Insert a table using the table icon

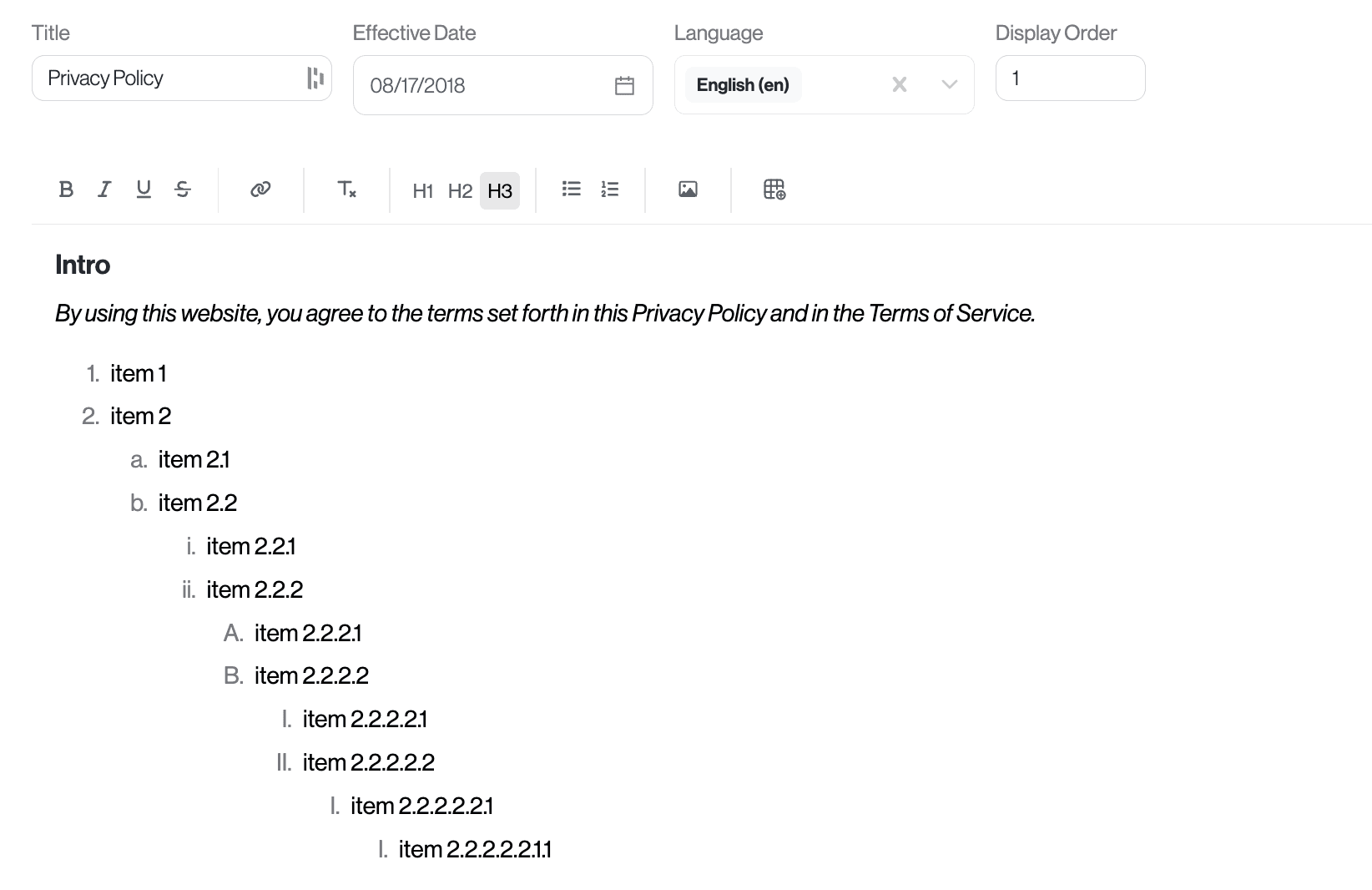[773, 190]
